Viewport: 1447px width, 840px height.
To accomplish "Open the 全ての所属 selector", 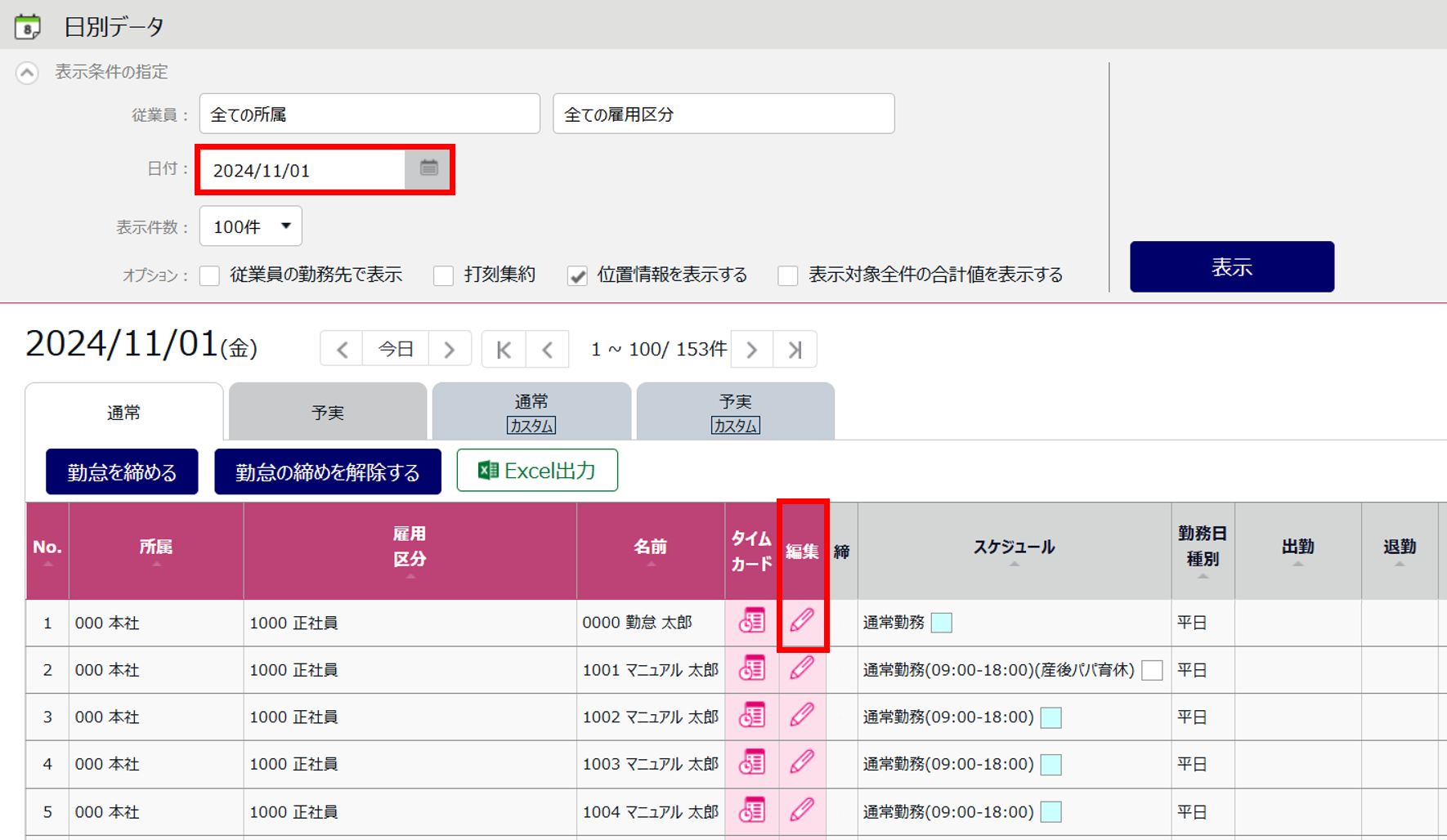I will (370, 114).
